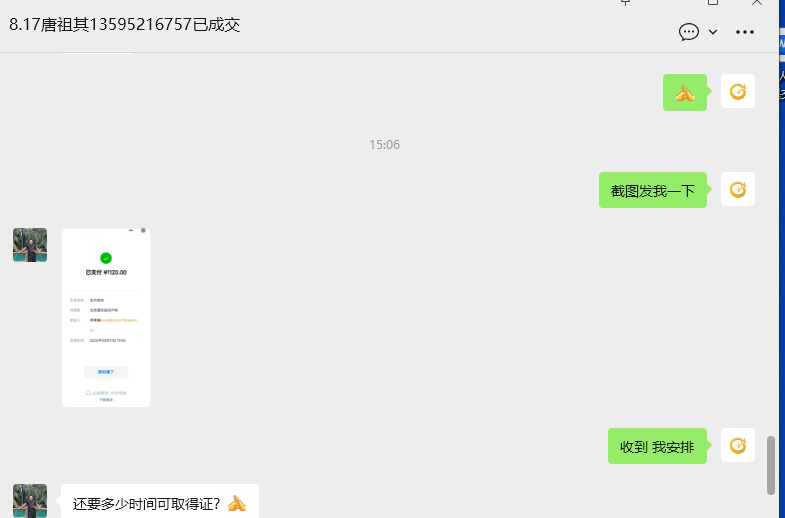Select the message 还要多少时间可取得证?
785x518 pixels.
[x=160, y=502]
